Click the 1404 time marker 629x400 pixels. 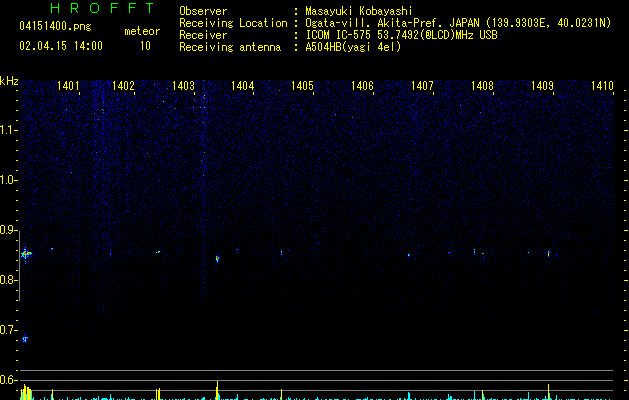click(x=243, y=86)
